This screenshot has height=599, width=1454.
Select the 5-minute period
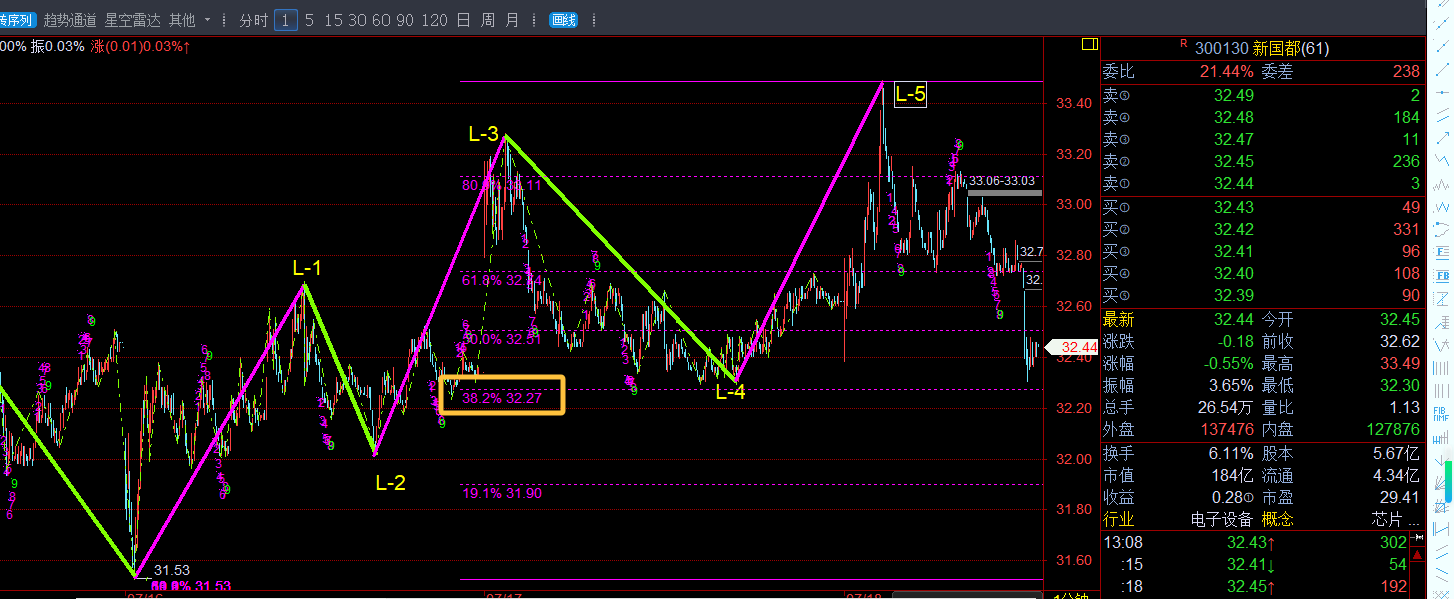coord(310,20)
